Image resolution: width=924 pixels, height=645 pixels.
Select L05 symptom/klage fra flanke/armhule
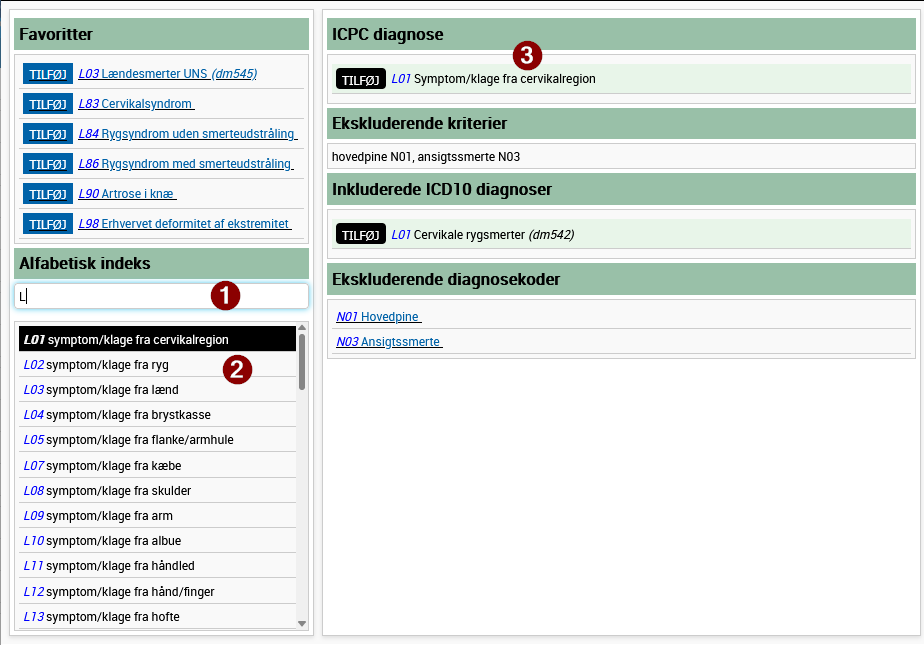[129, 440]
